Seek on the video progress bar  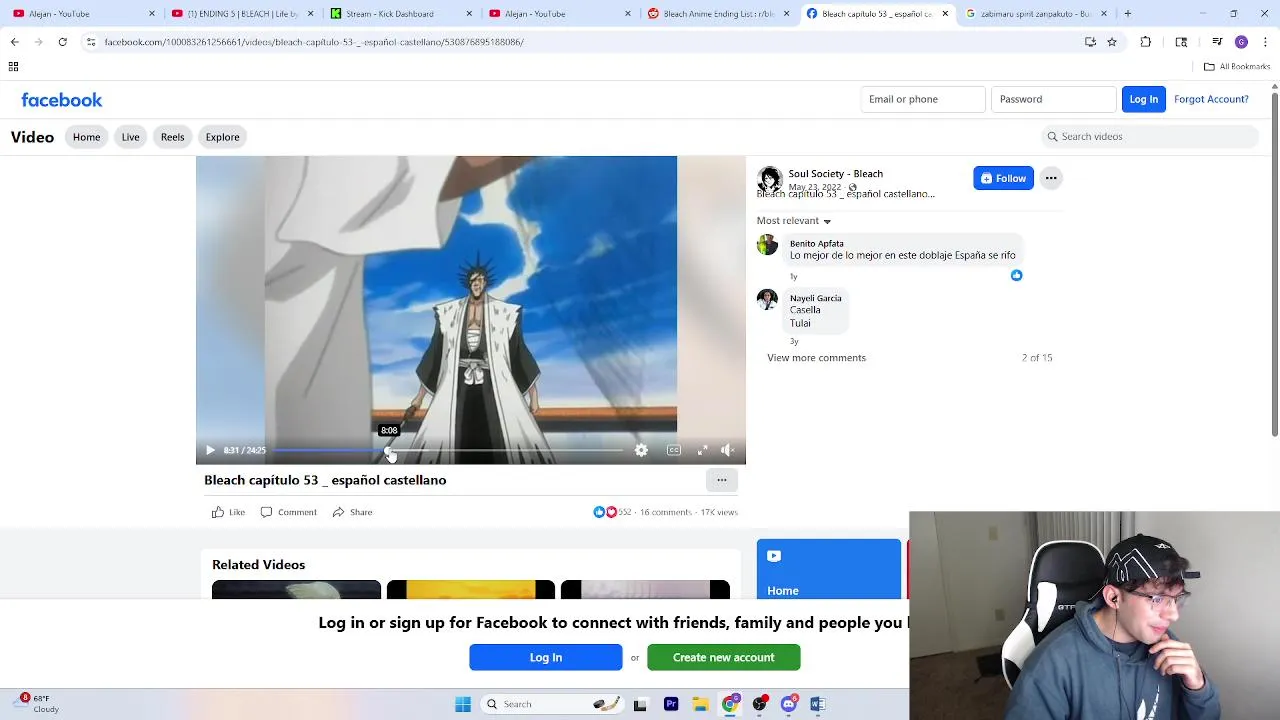(x=448, y=451)
